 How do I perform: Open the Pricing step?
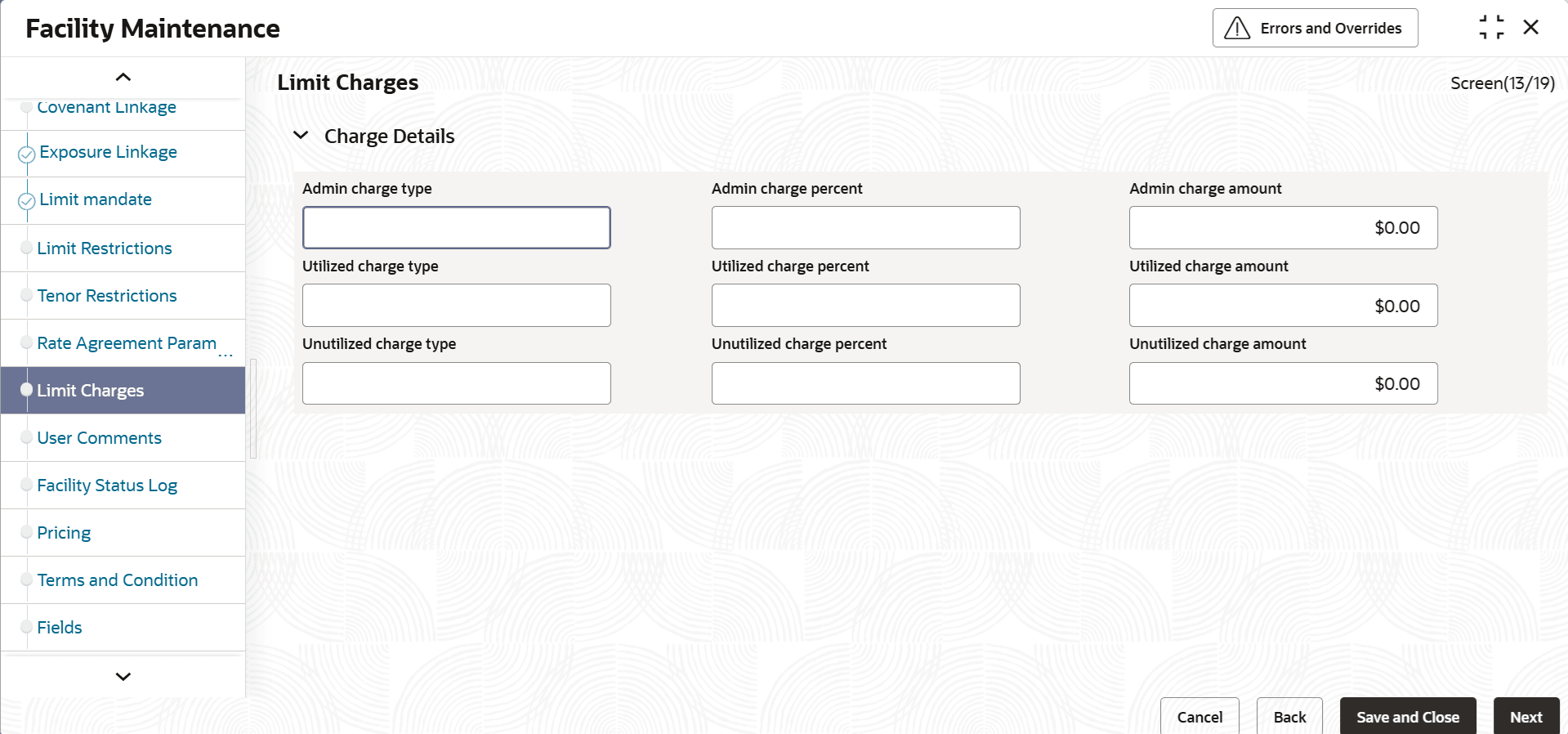[x=64, y=533]
